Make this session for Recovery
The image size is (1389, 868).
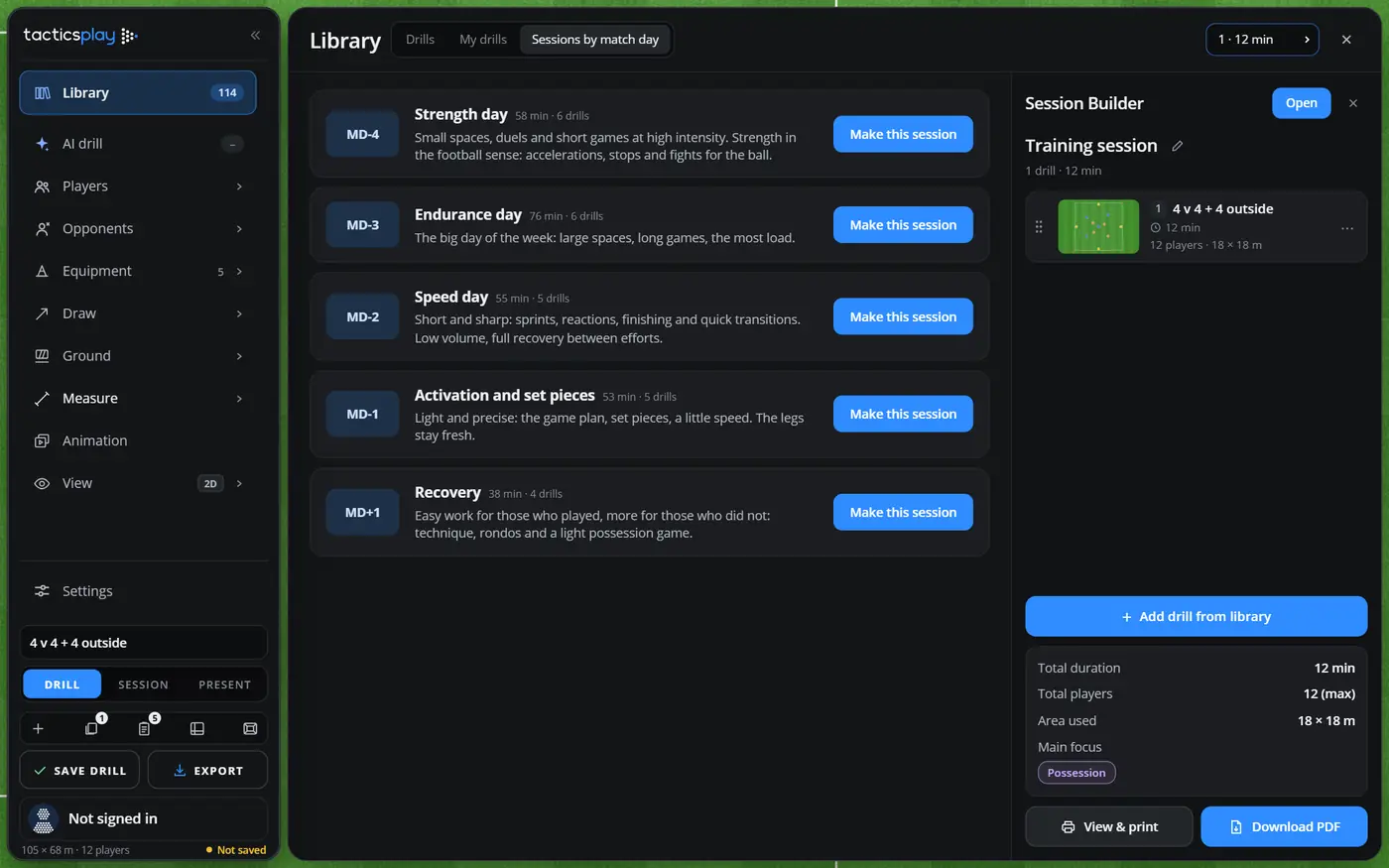coord(903,513)
